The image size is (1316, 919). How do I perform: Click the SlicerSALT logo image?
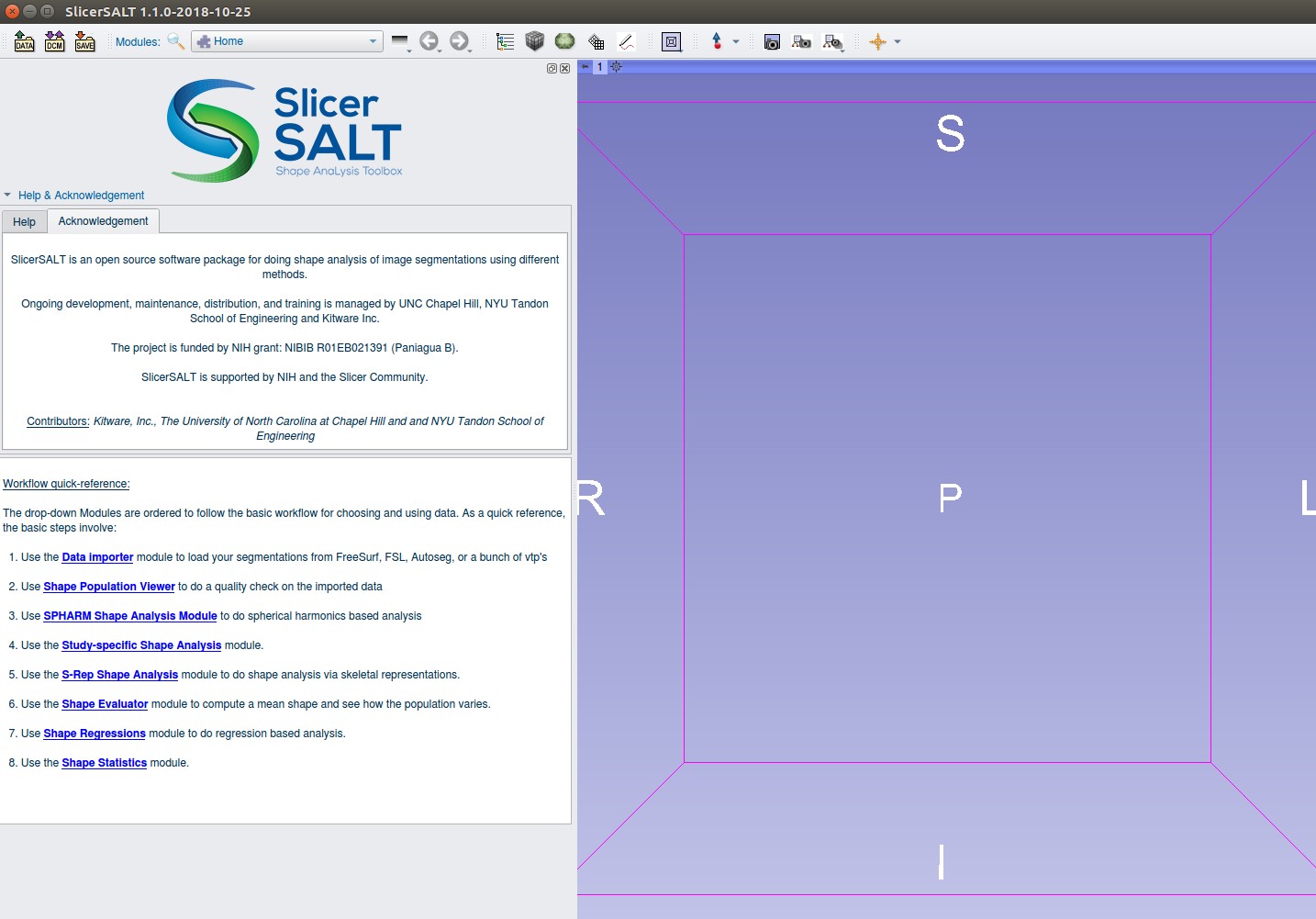(284, 130)
